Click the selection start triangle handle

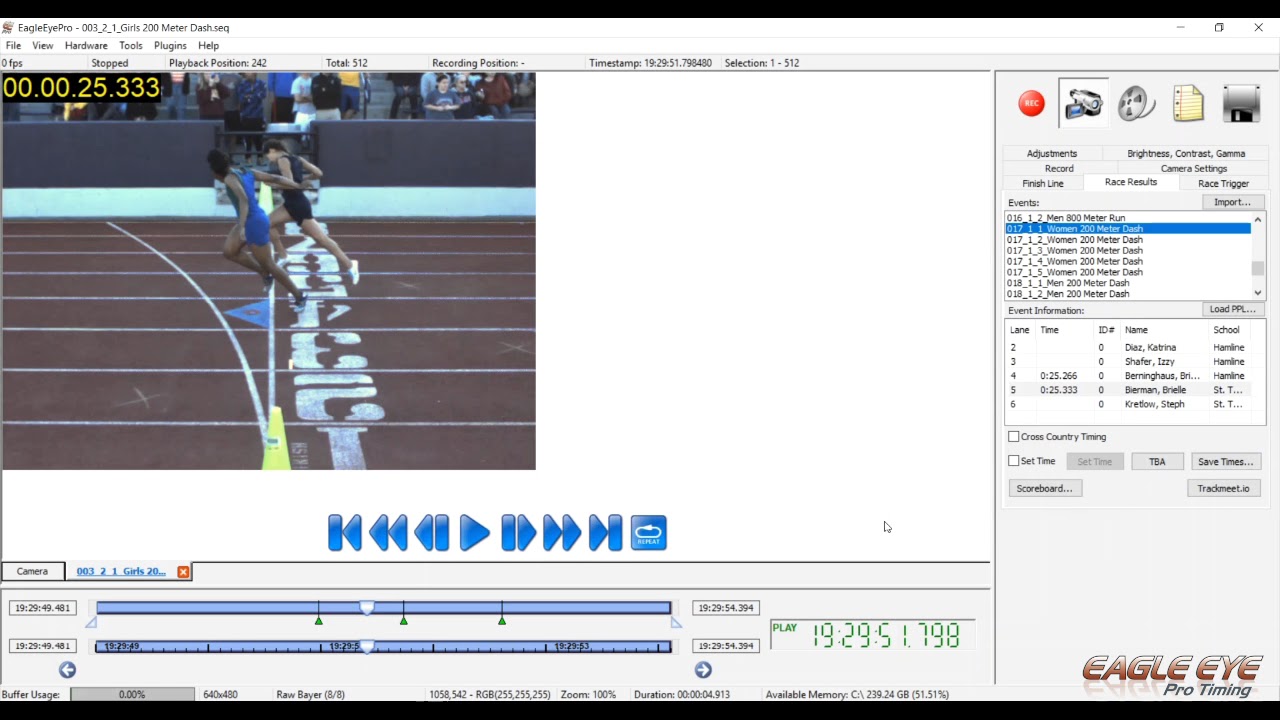[91, 622]
